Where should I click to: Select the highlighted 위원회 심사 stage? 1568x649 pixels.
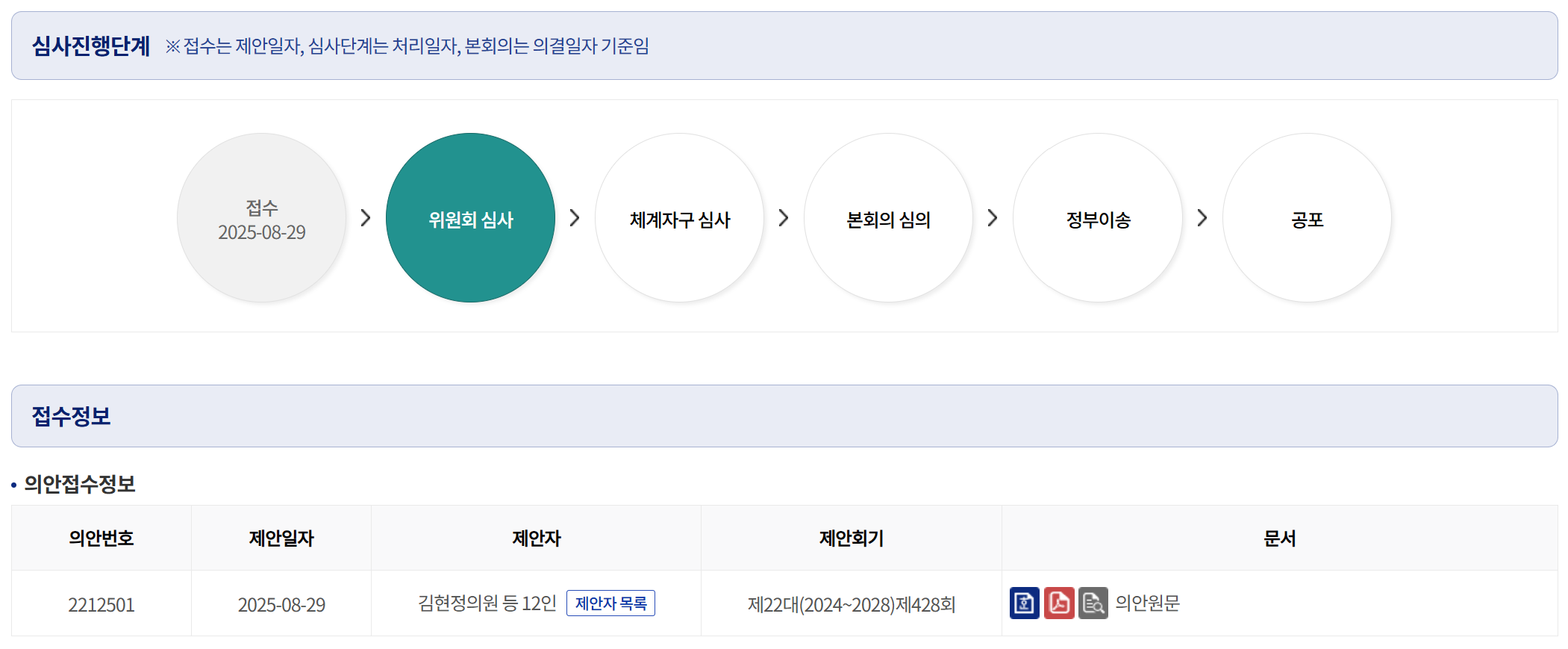tap(470, 218)
